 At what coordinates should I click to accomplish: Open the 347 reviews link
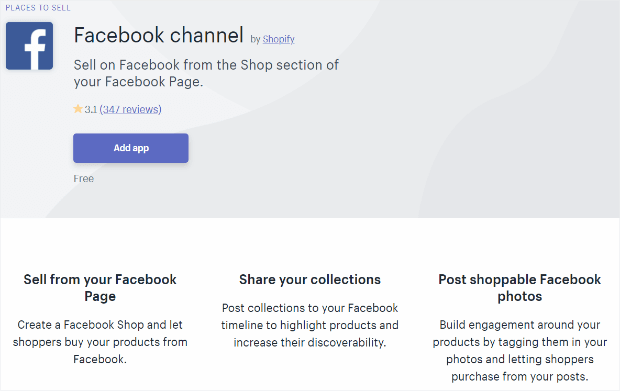coord(130,109)
